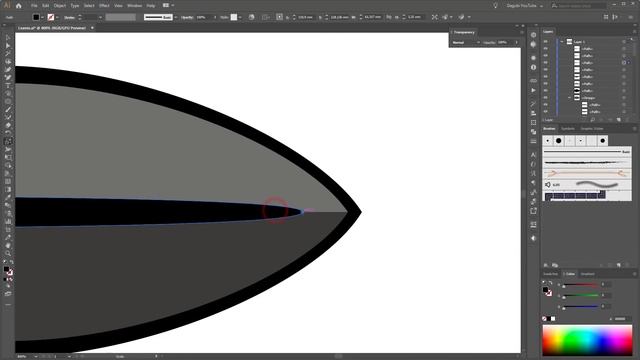Open the Brush Definition dropdown

(176, 17)
